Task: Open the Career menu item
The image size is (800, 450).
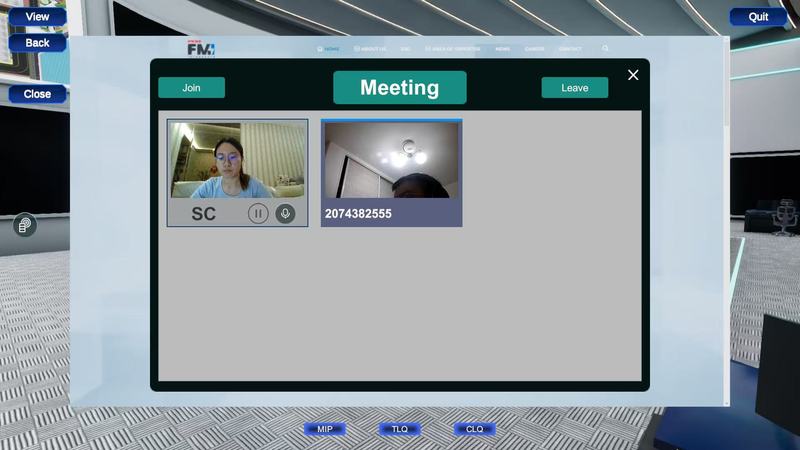Action: (534, 49)
